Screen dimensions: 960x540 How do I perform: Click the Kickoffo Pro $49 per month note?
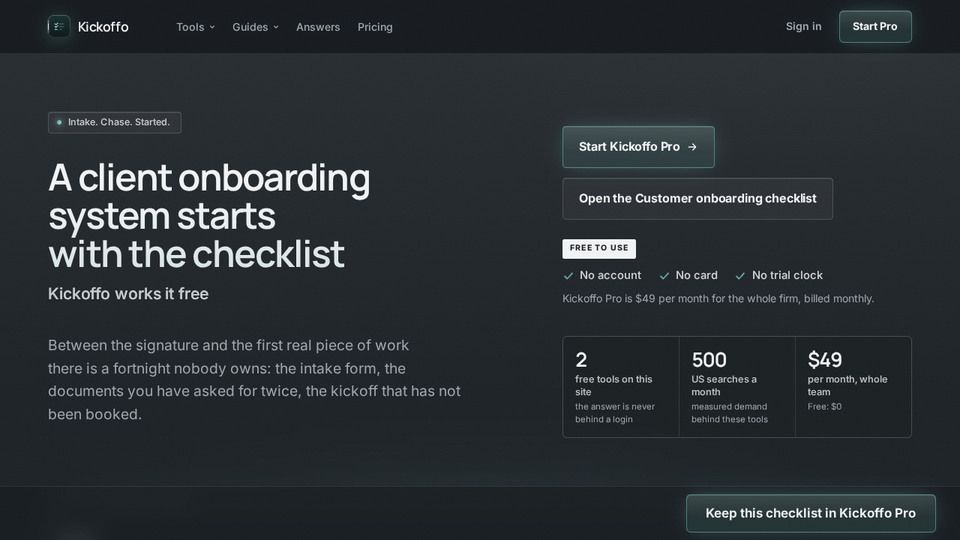[718, 299]
